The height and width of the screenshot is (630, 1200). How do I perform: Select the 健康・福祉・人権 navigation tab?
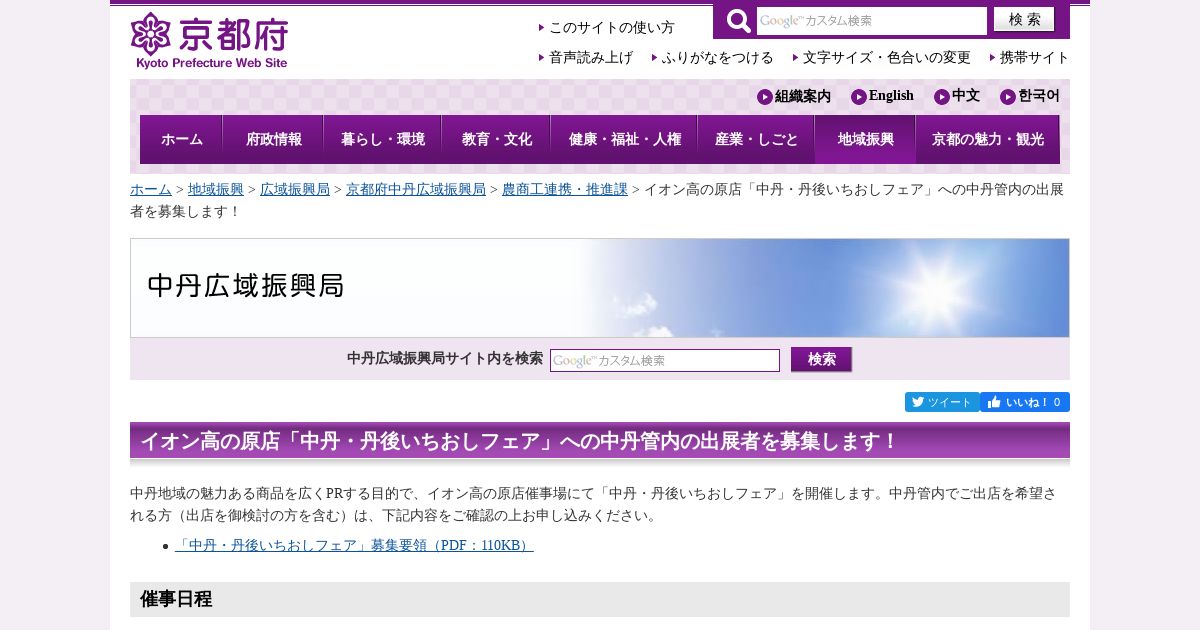point(624,139)
